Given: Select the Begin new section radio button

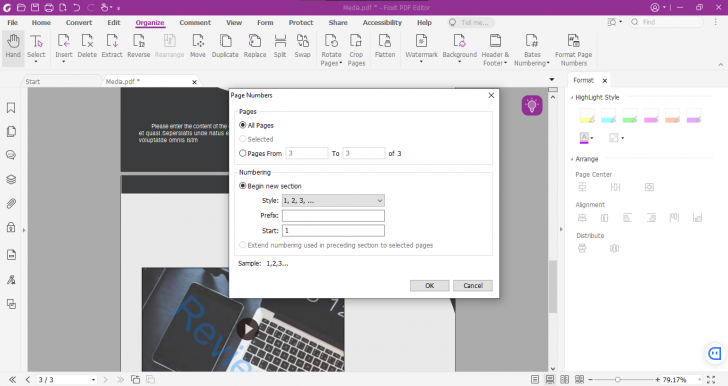Looking at the screenshot, I should 242,186.
